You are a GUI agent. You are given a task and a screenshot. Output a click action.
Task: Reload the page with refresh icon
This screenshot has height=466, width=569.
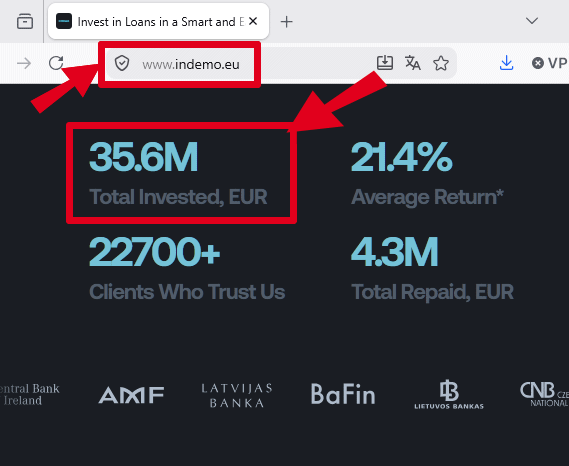tap(56, 63)
